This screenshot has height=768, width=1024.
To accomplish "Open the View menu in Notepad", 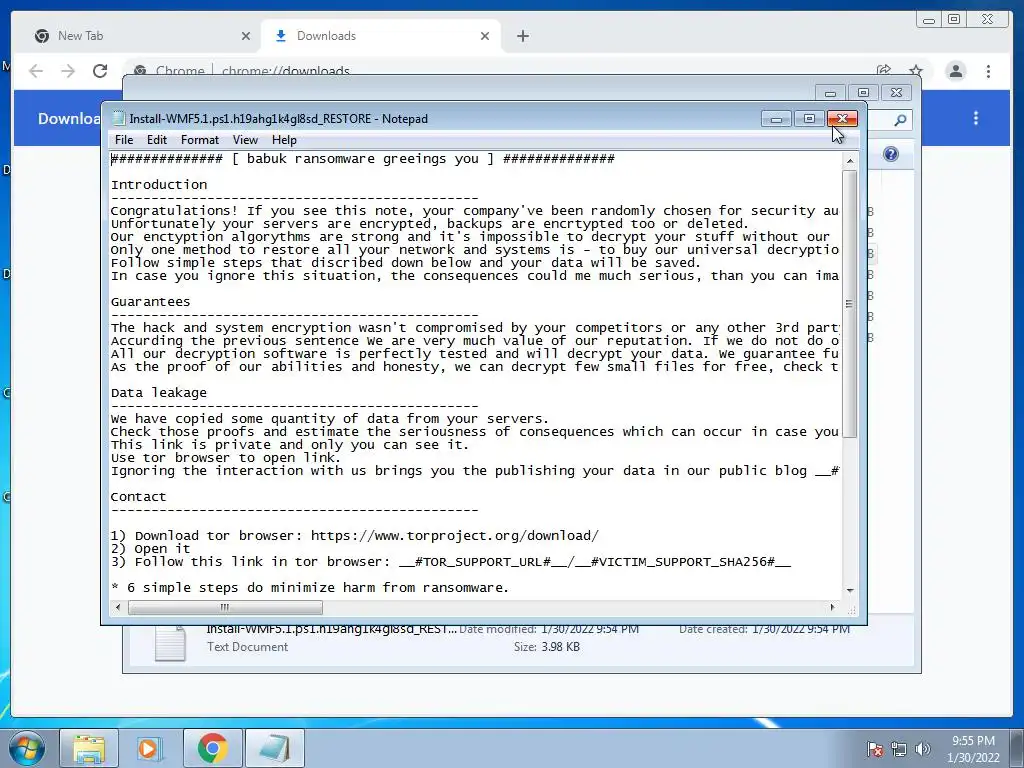I will tap(246, 140).
